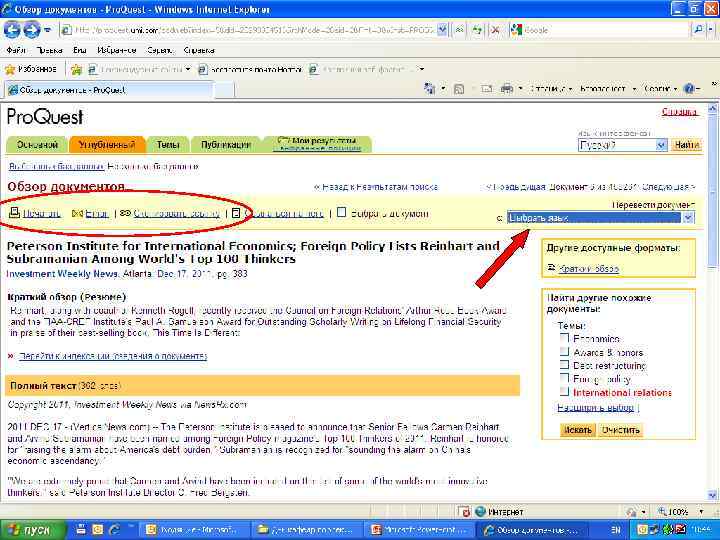Check the Foreign policy topic checkbox
This screenshot has width=720, height=540.
tap(564, 378)
